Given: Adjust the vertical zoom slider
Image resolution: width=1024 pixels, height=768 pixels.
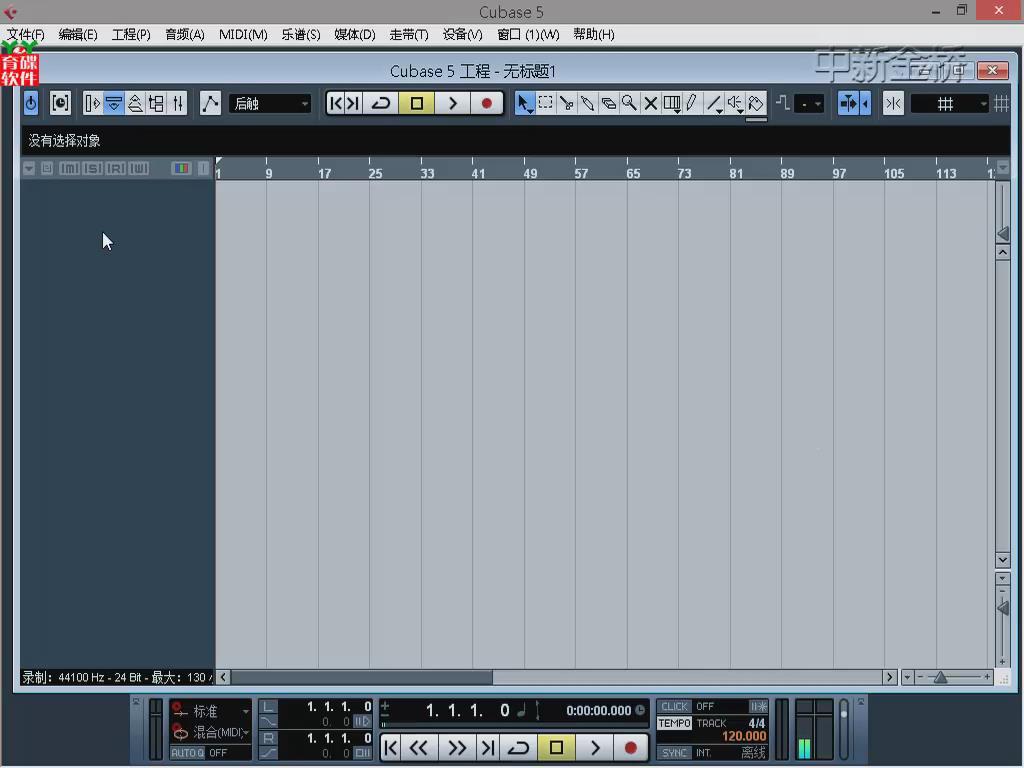Looking at the screenshot, I should tap(1003, 609).
